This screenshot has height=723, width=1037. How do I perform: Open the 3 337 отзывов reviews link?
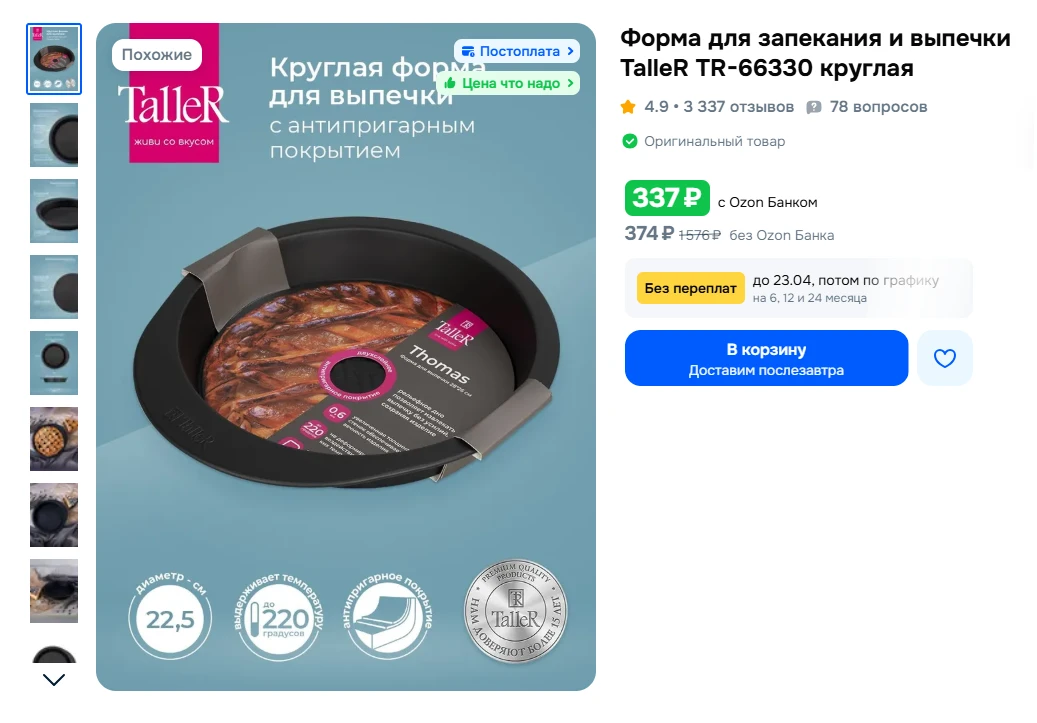[x=738, y=107]
